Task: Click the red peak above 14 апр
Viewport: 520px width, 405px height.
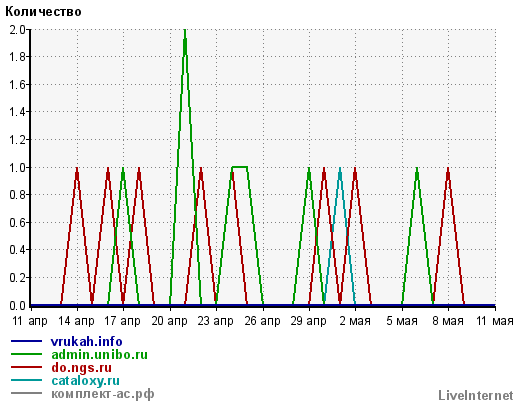Action: tap(77, 169)
